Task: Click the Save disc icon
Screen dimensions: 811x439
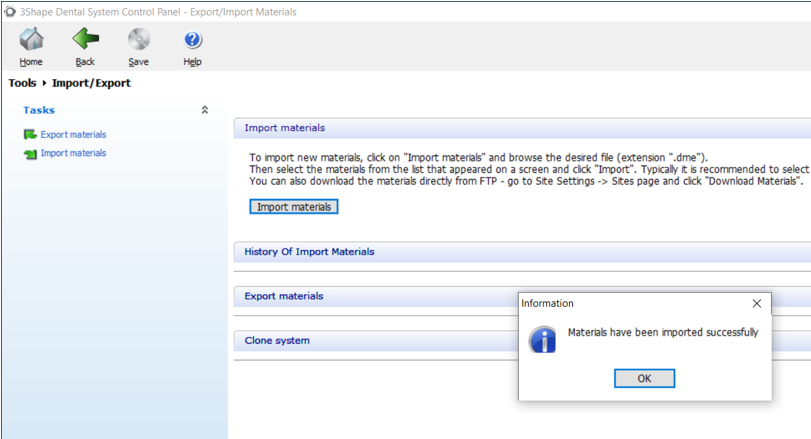Action: 138,40
